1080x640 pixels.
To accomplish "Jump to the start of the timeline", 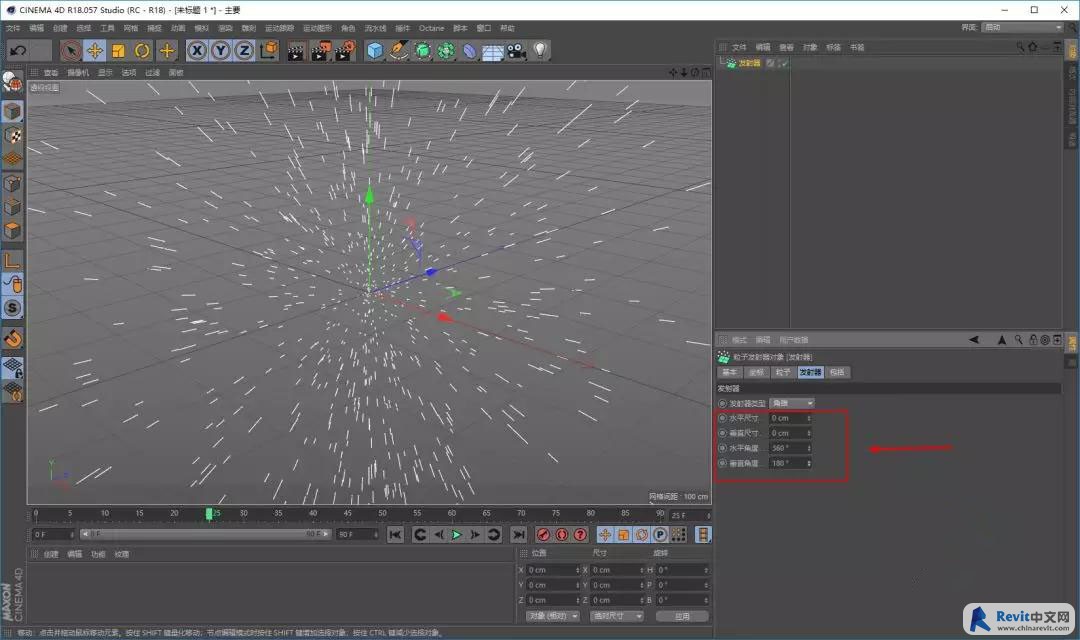I will 395,535.
